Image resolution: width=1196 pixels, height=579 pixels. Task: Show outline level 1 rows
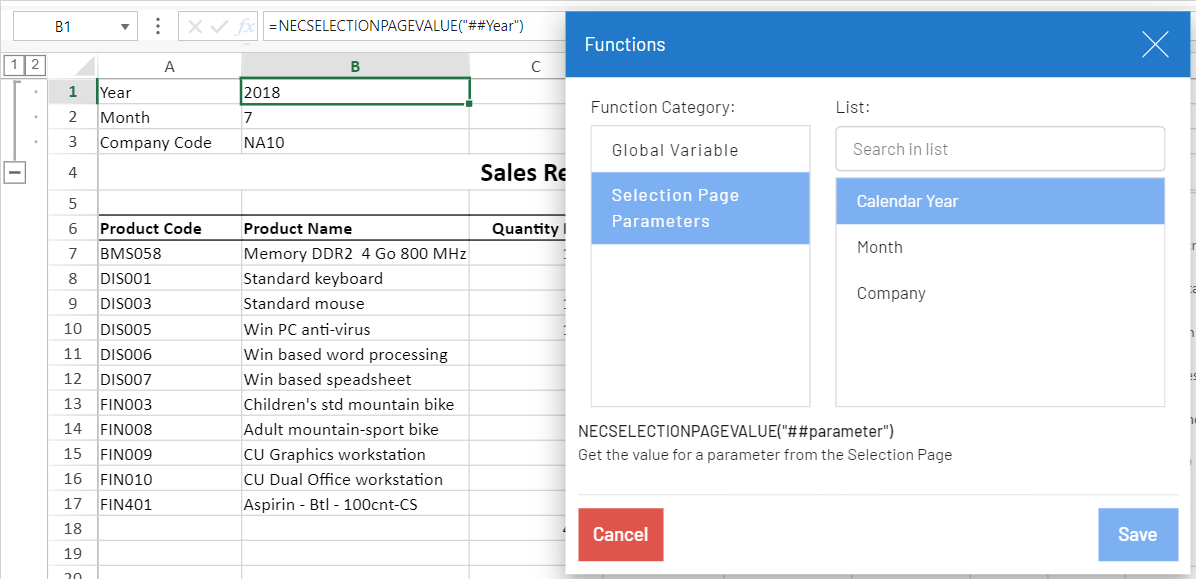click(x=13, y=66)
